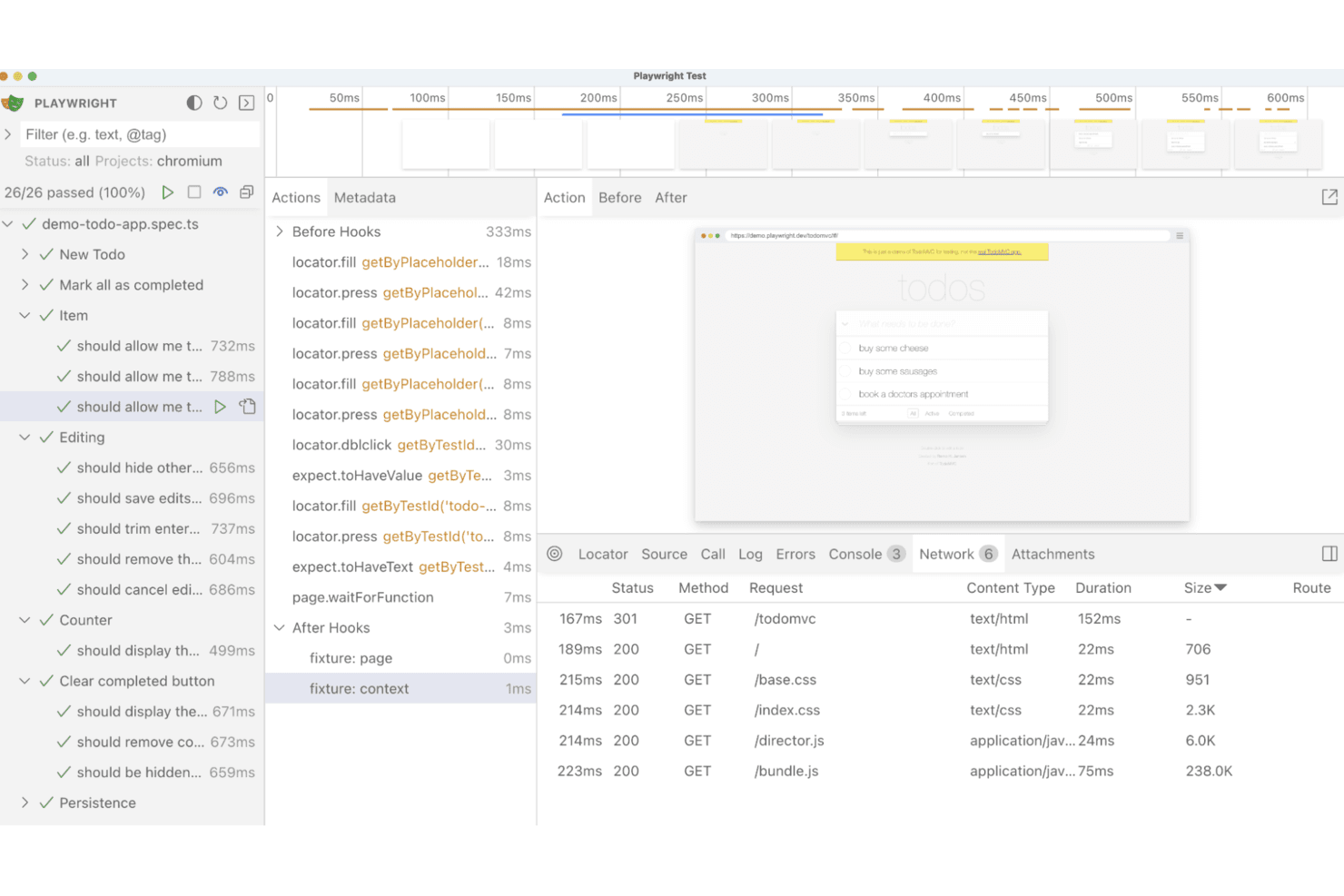Collapse the After Hooks action
Image resolution: width=1344 pixels, height=896 pixels.
coord(280,627)
